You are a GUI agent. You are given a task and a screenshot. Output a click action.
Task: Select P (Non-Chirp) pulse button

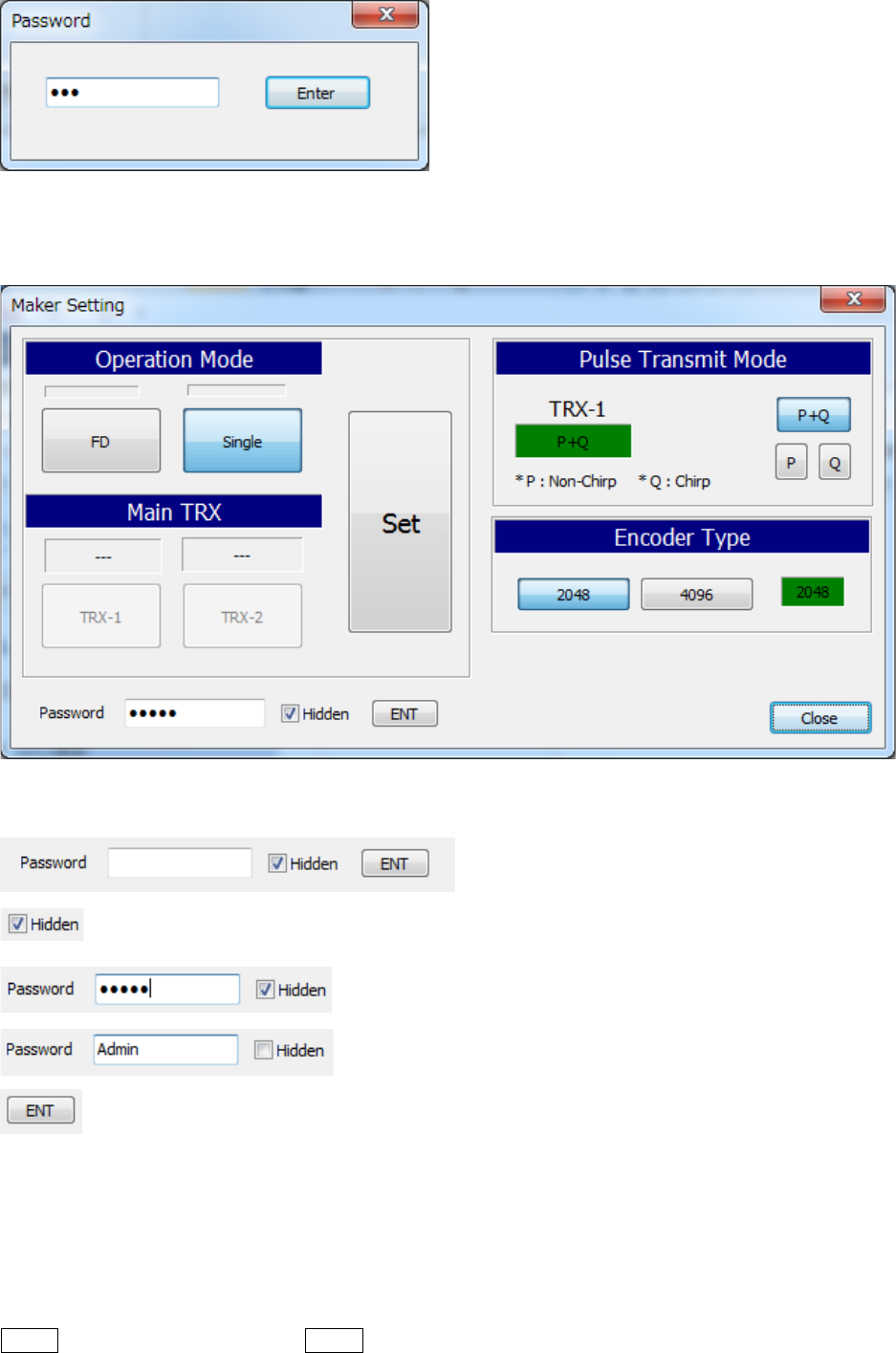[791, 462]
